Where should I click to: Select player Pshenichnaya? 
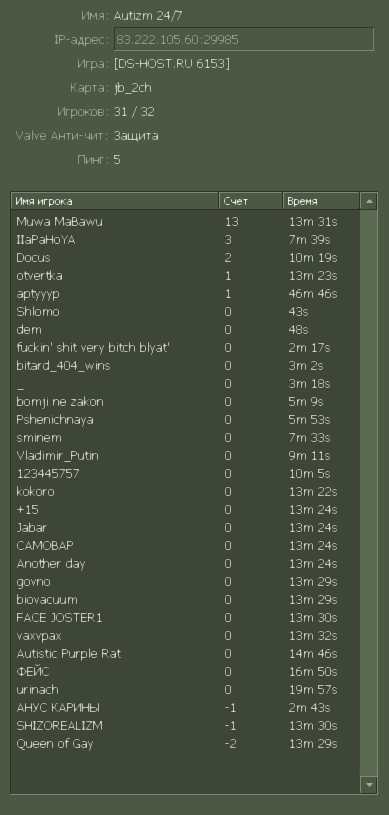[185, 420]
